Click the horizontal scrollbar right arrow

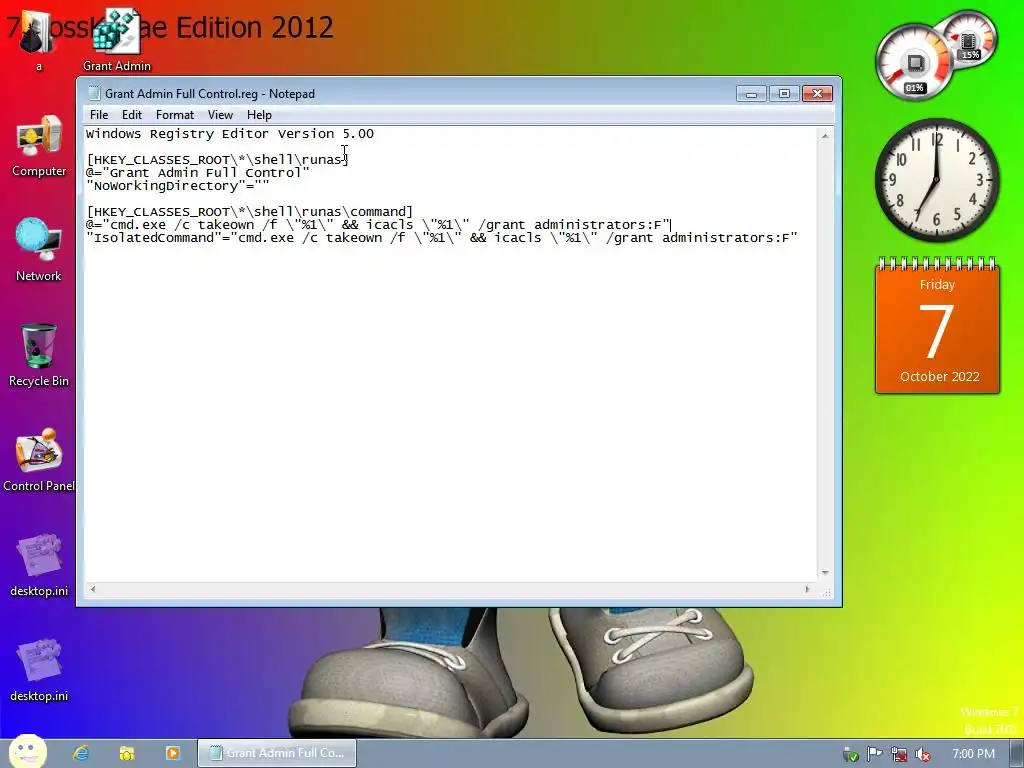[807, 590]
